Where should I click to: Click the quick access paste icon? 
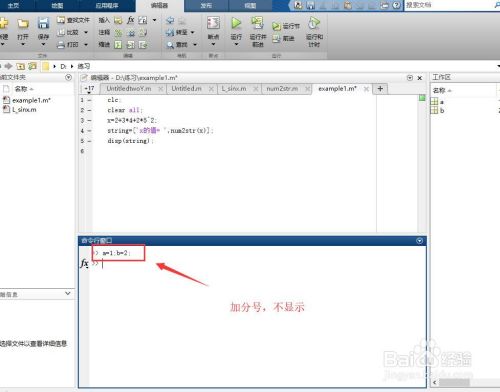point(348,5)
